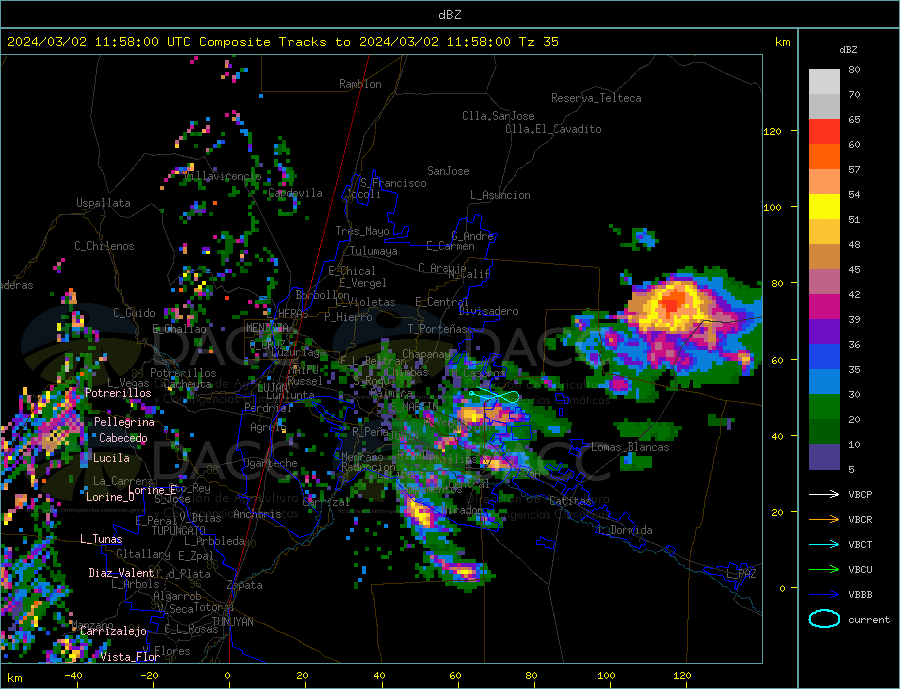The height and width of the screenshot is (689, 900).
Task: Click the '65' value on the dBZ legend
Action: (x=854, y=119)
